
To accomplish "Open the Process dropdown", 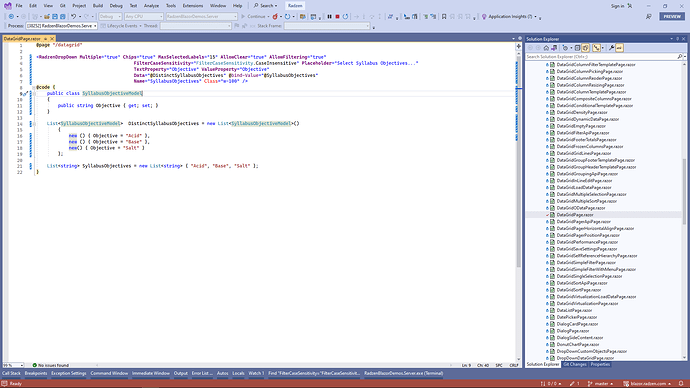I will (62, 26).
